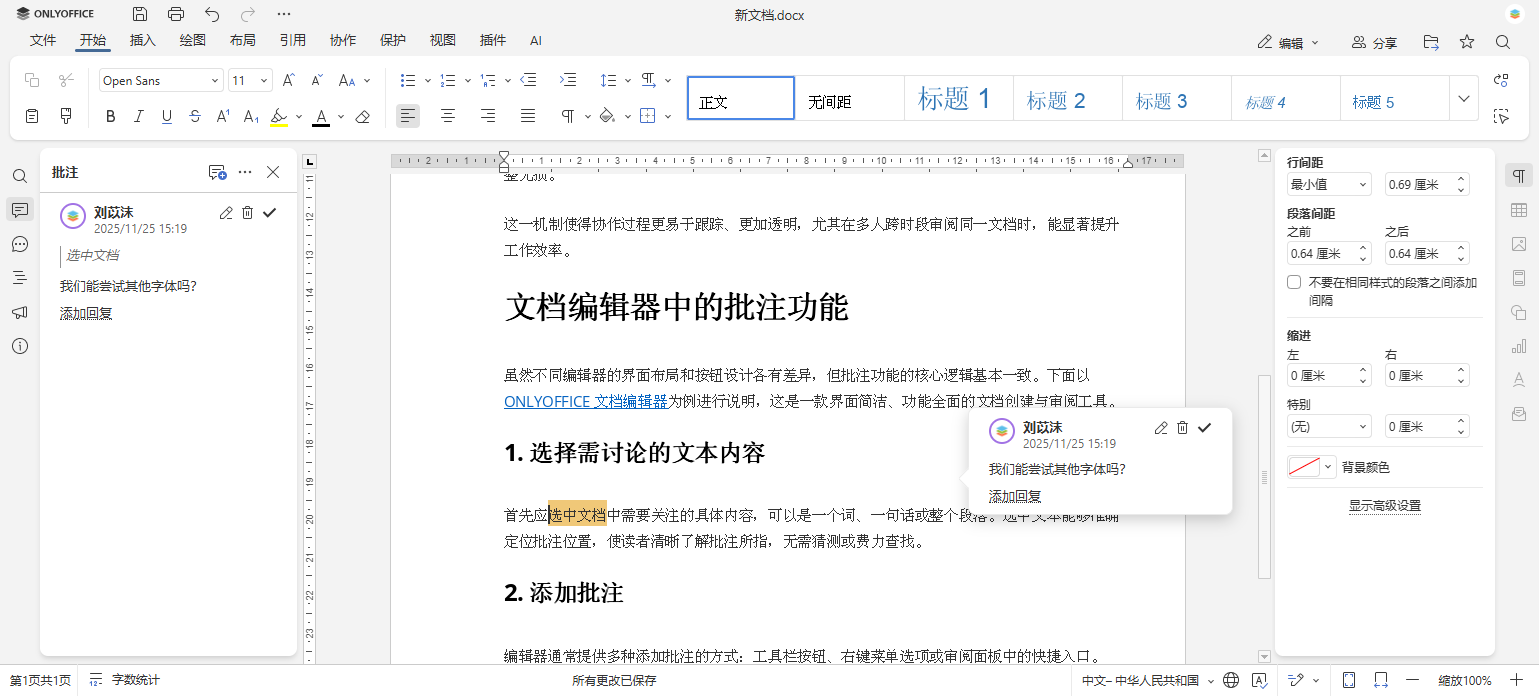Click 显示高级设置 link
This screenshot has width=1539, height=696.
point(1384,505)
